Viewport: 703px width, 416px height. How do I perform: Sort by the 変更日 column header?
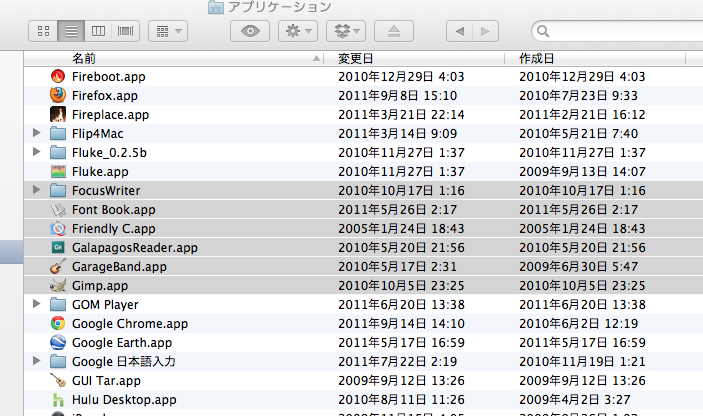coord(415,58)
